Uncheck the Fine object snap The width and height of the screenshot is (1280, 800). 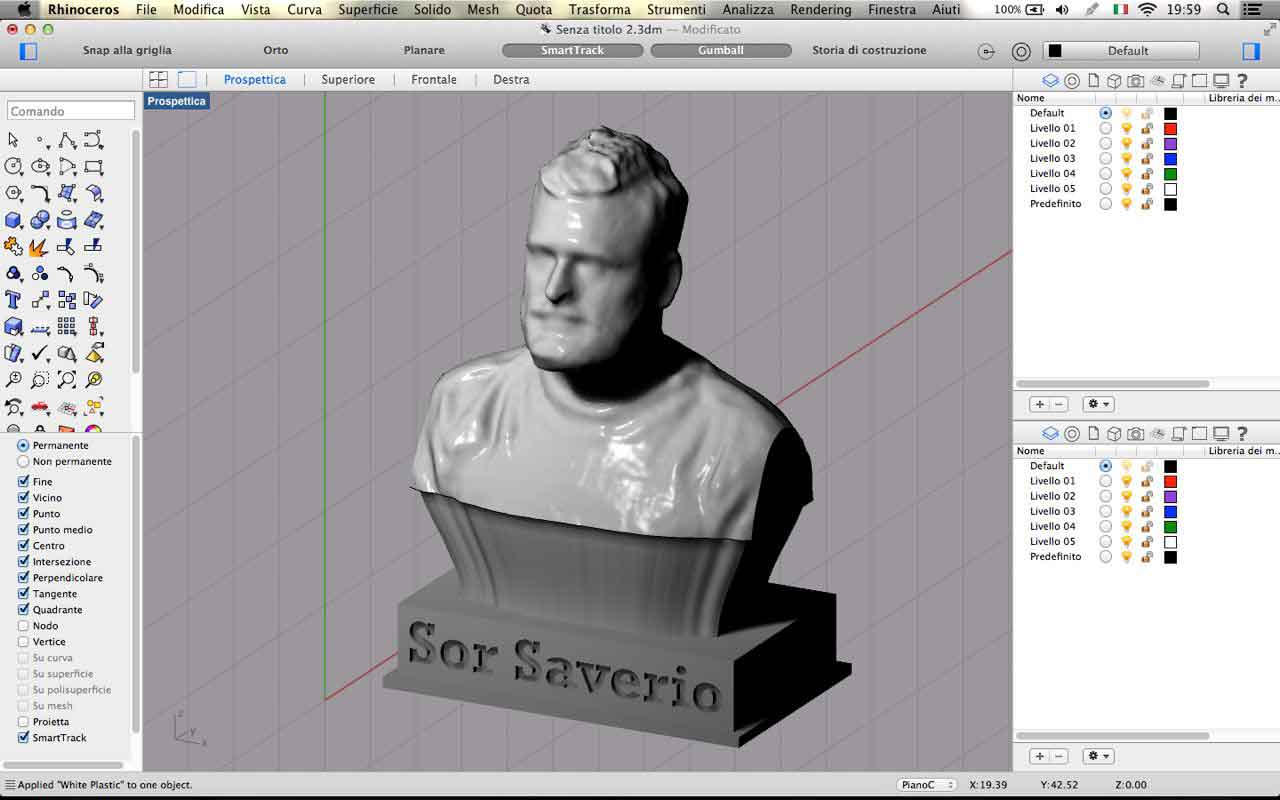coord(23,482)
